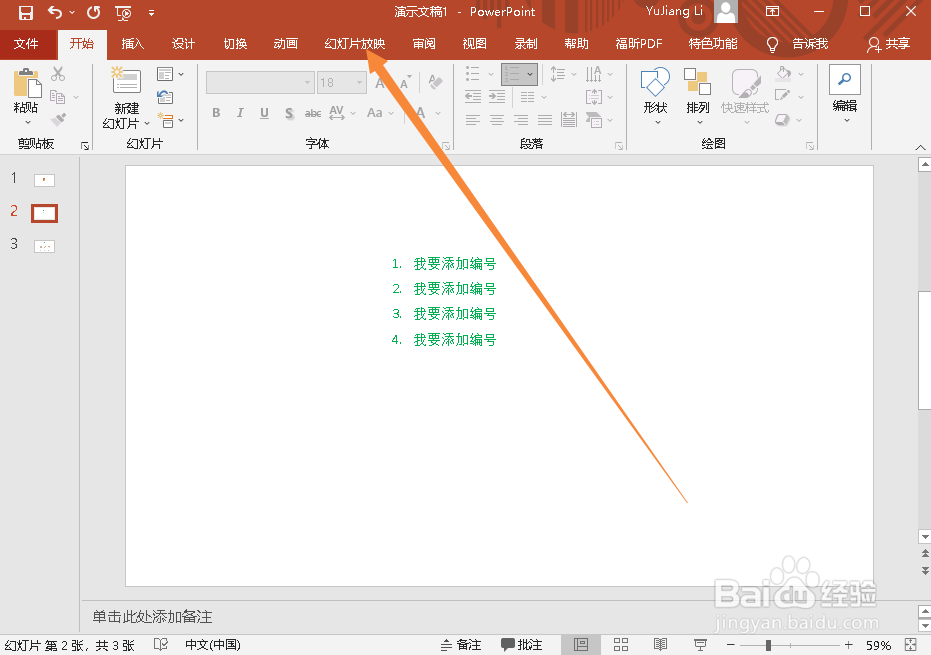This screenshot has width=931, height=655.
Task: Click the Repeat/Redo icon
Action: [x=93, y=12]
